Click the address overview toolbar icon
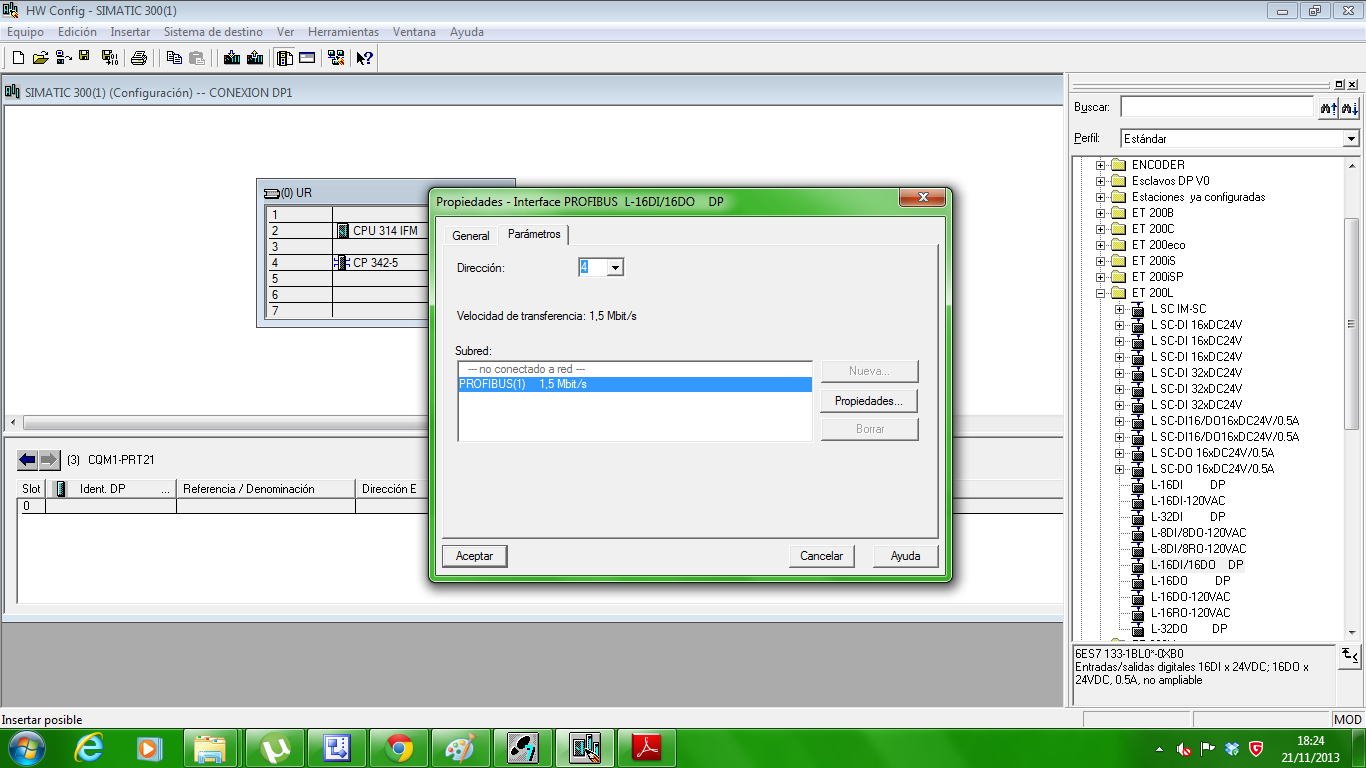This screenshot has height=768, width=1366. click(x=307, y=58)
